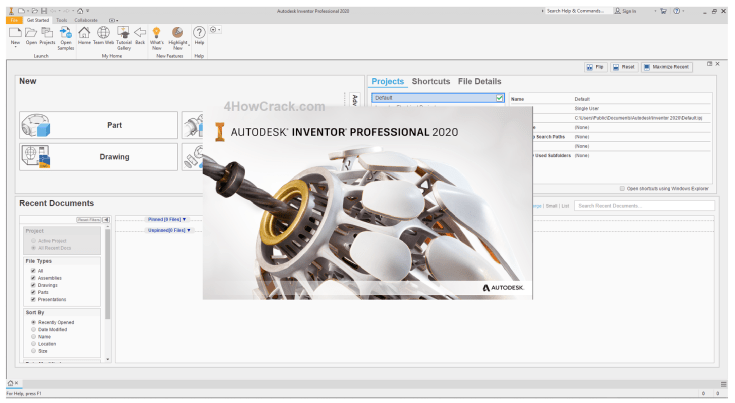Click the Reset Filters button
This screenshot has width=735, height=403.
click(89, 220)
